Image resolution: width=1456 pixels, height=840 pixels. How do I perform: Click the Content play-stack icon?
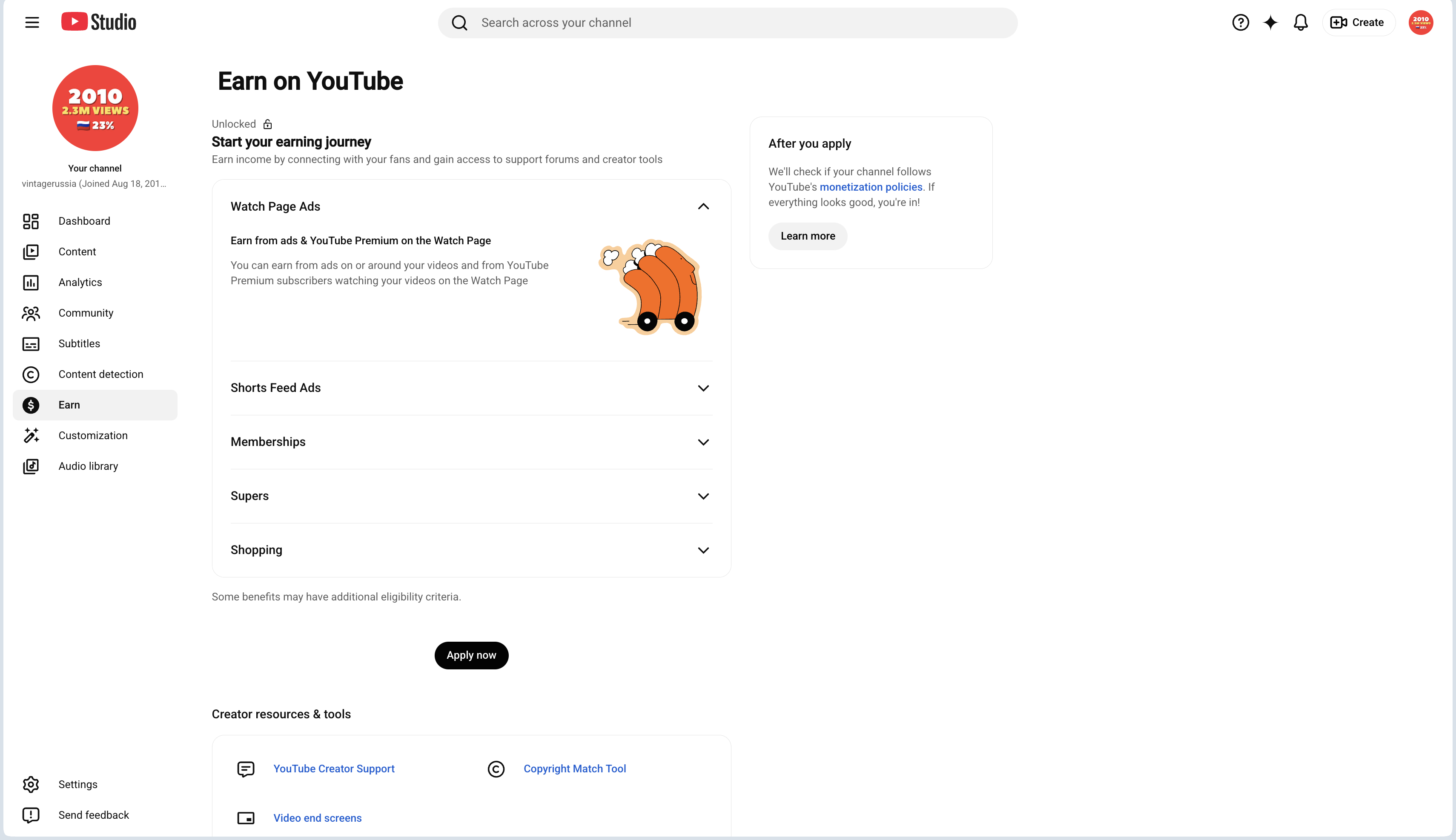[31, 251]
